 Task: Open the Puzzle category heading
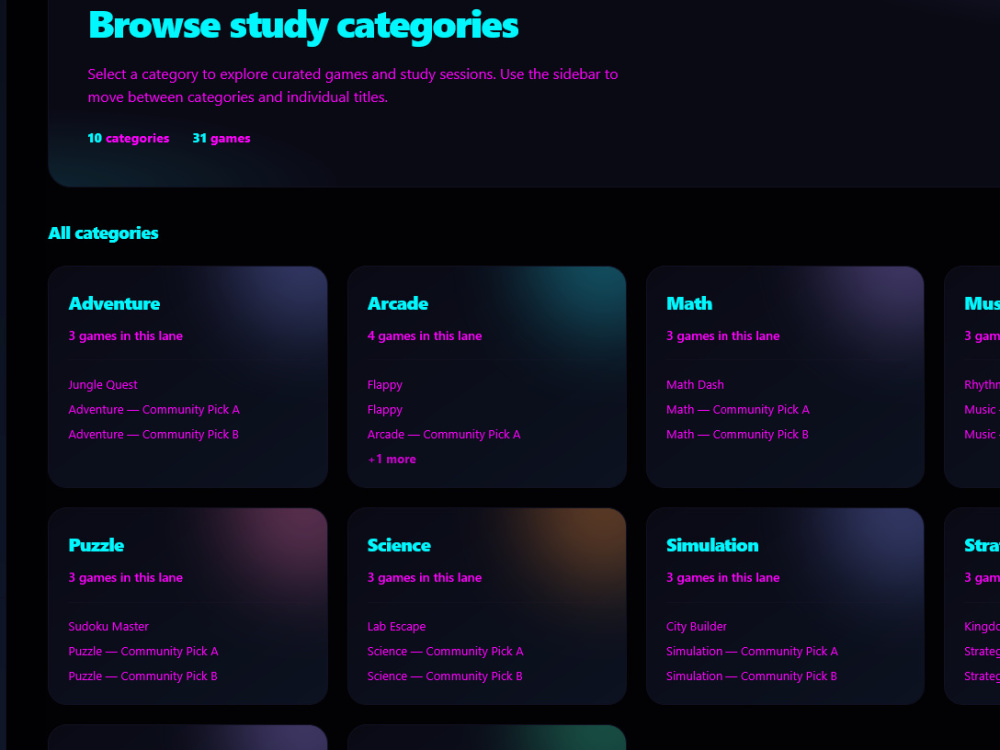96,545
